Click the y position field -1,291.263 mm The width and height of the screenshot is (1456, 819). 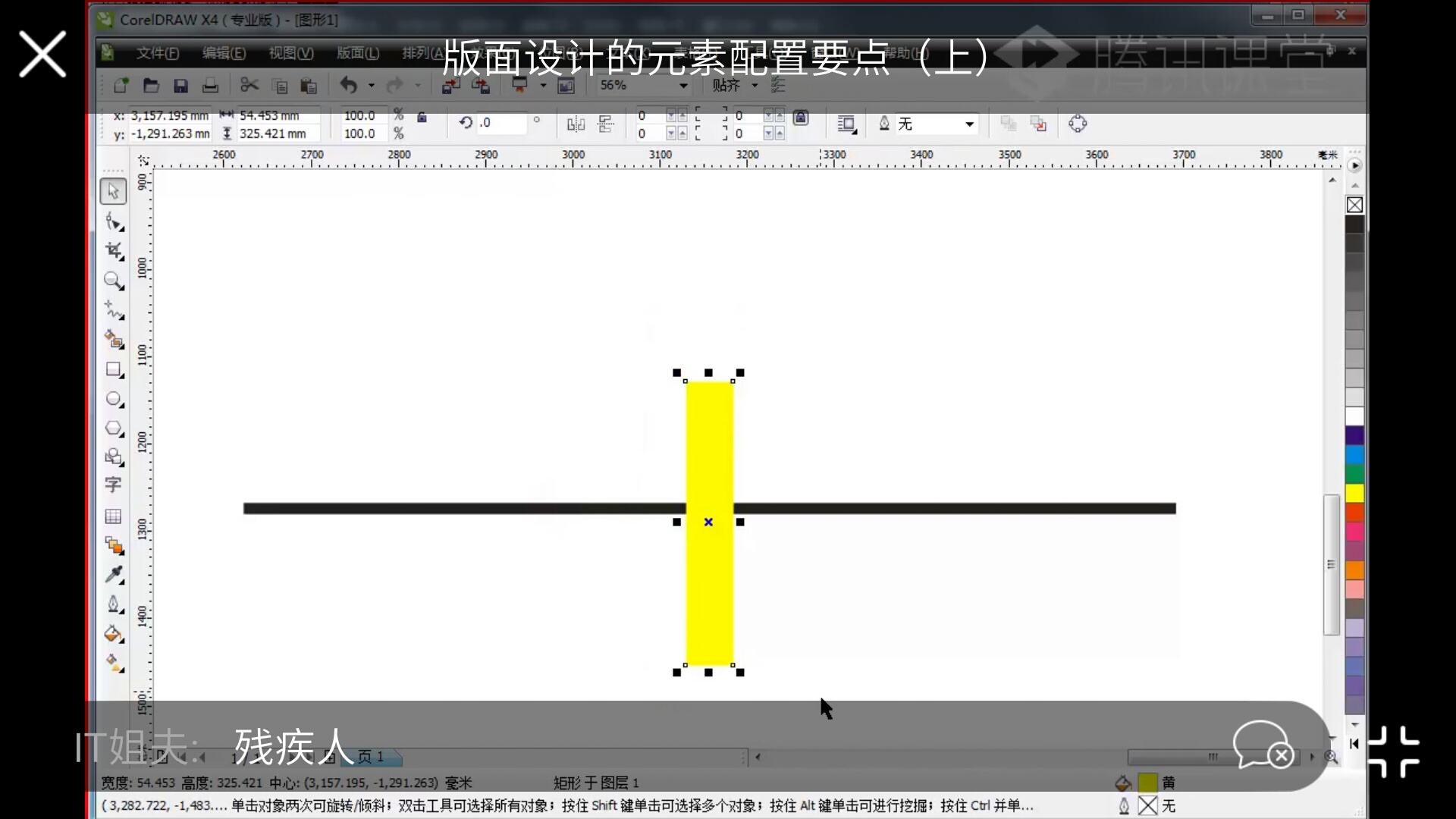(170, 133)
